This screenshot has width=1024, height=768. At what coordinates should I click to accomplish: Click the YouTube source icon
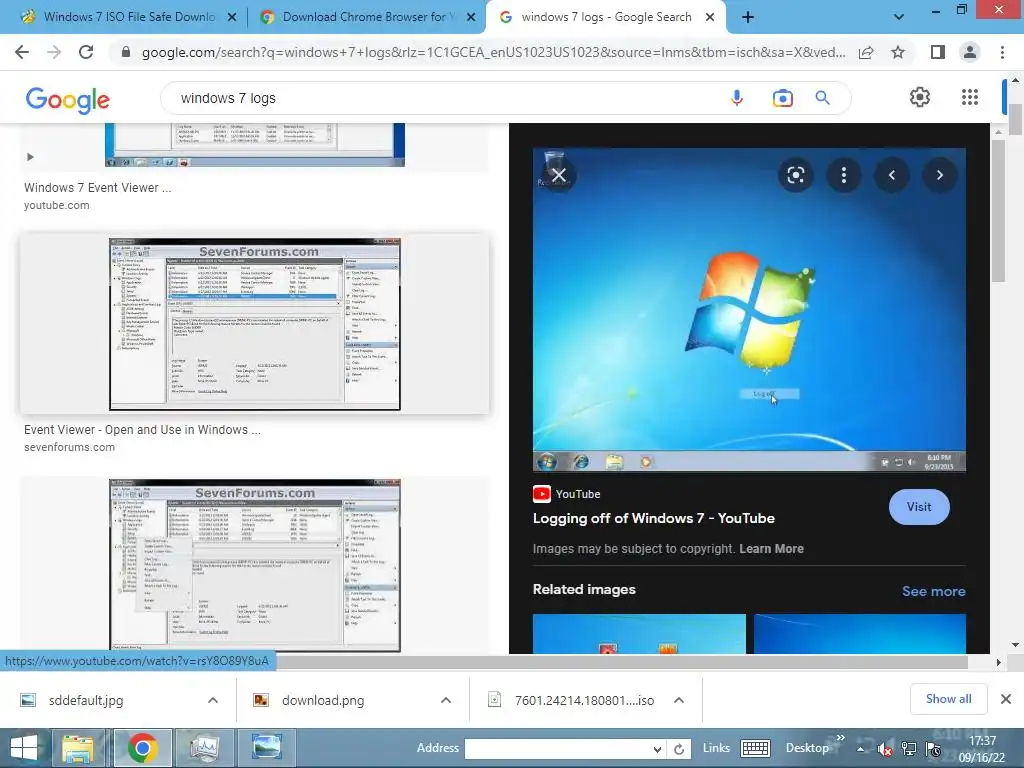tap(541, 494)
